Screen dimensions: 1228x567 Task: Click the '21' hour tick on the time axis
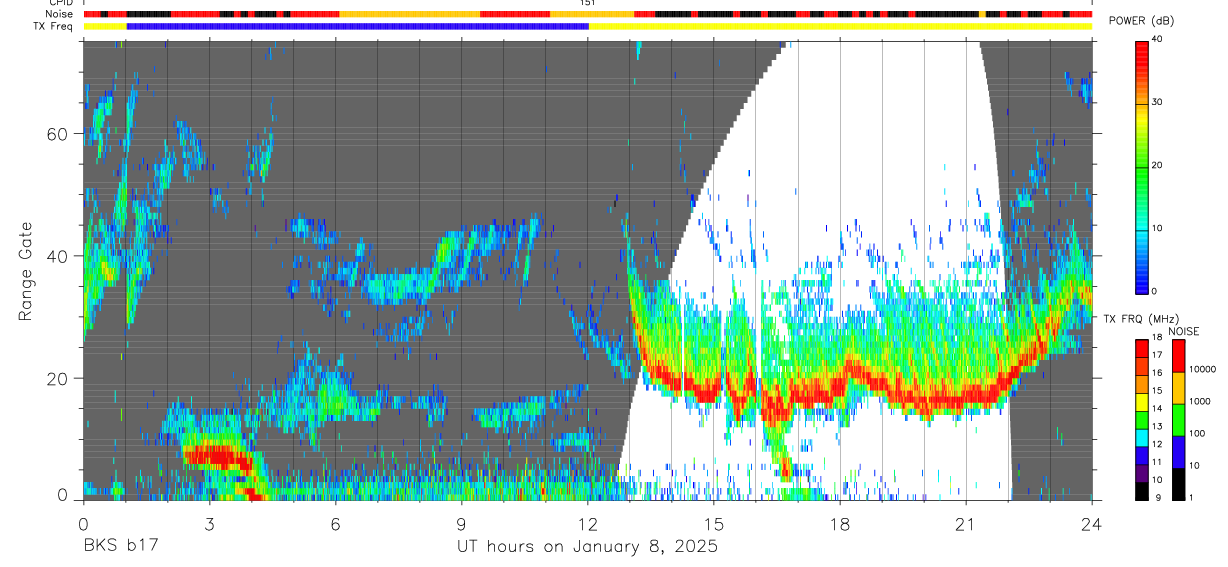(966, 523)
